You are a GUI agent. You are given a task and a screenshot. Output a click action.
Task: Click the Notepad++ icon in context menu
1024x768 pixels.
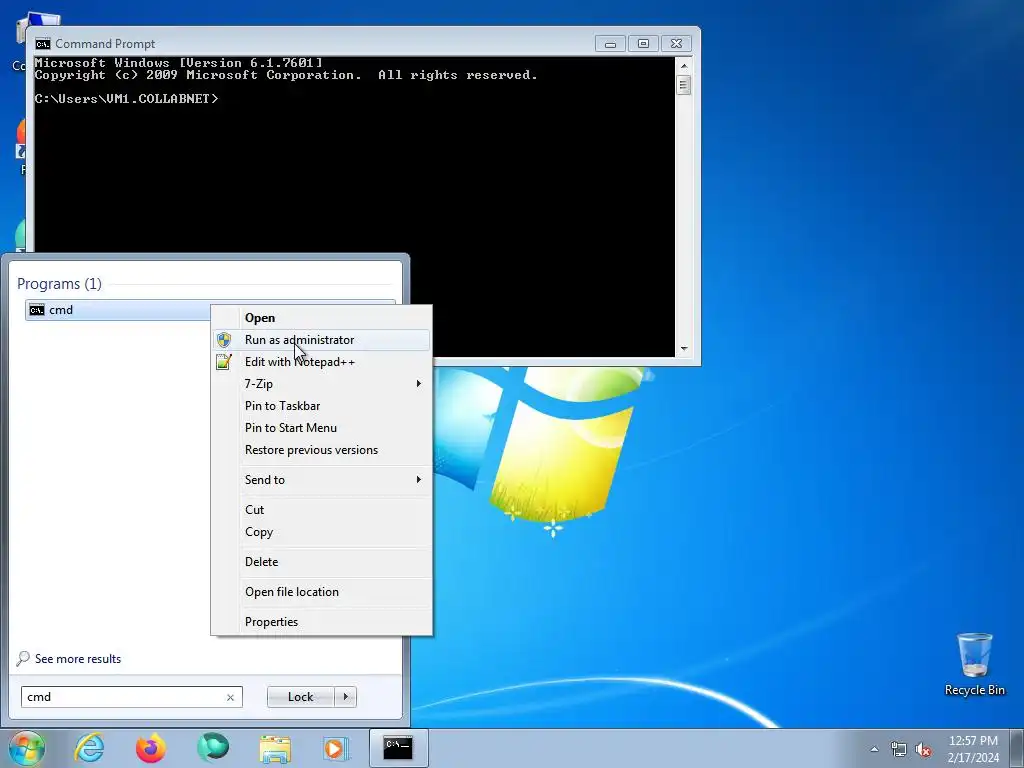(x=224, y=362)
